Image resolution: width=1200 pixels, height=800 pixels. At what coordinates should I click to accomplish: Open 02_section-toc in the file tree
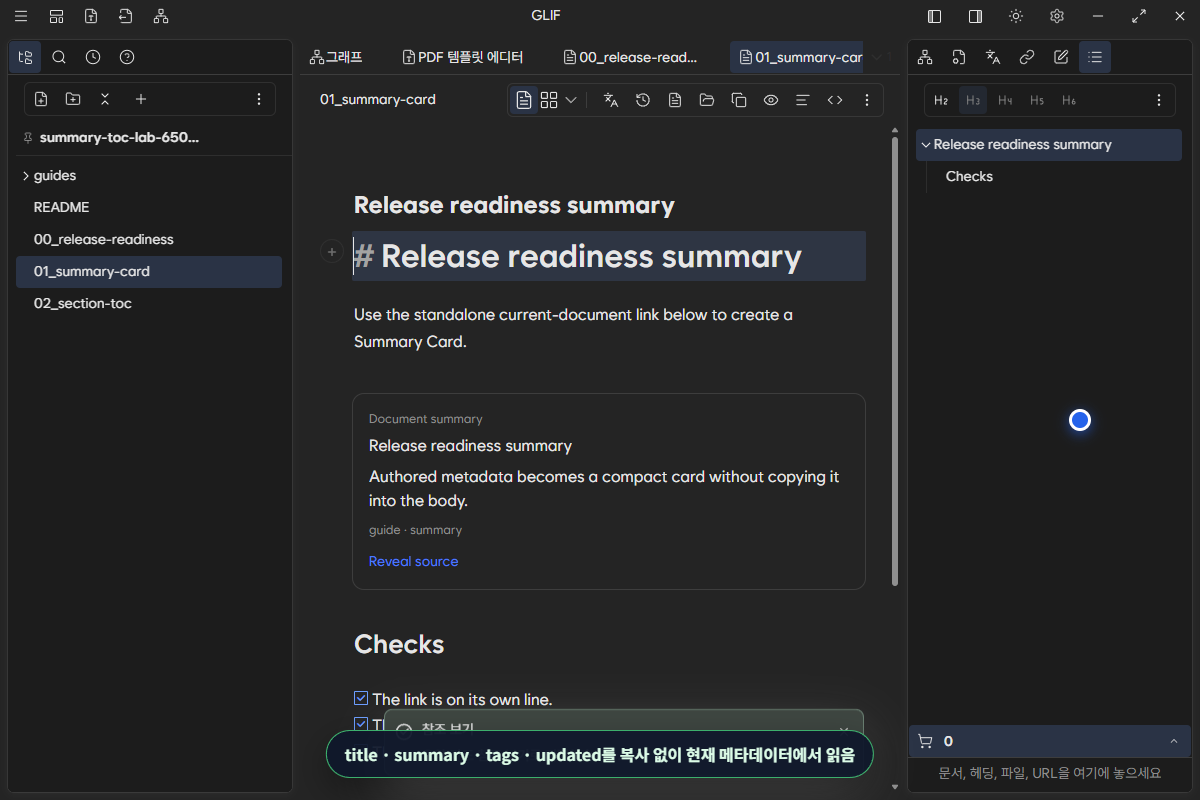pos(149,303)
